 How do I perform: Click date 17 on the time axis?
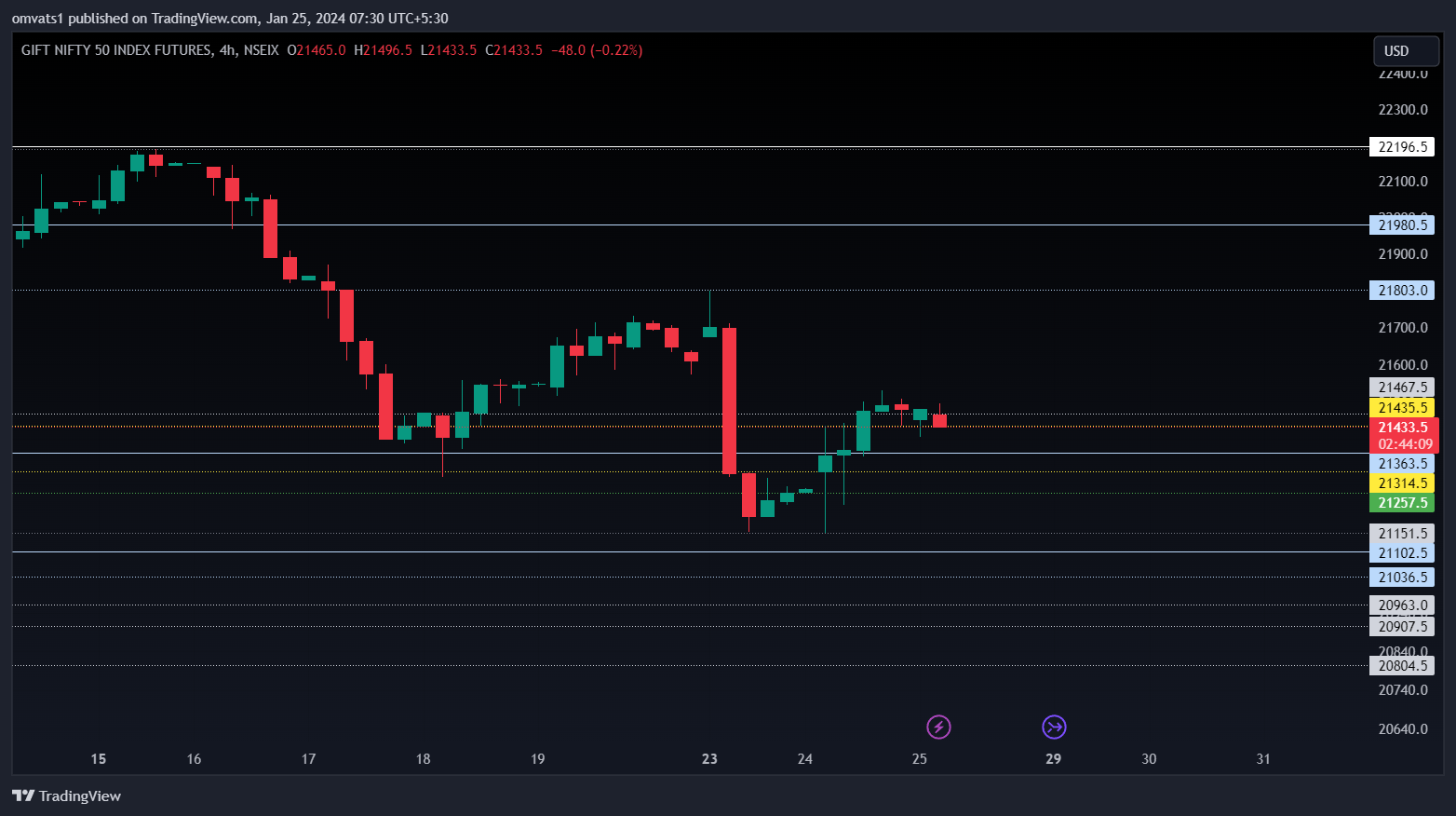point(308,759)
